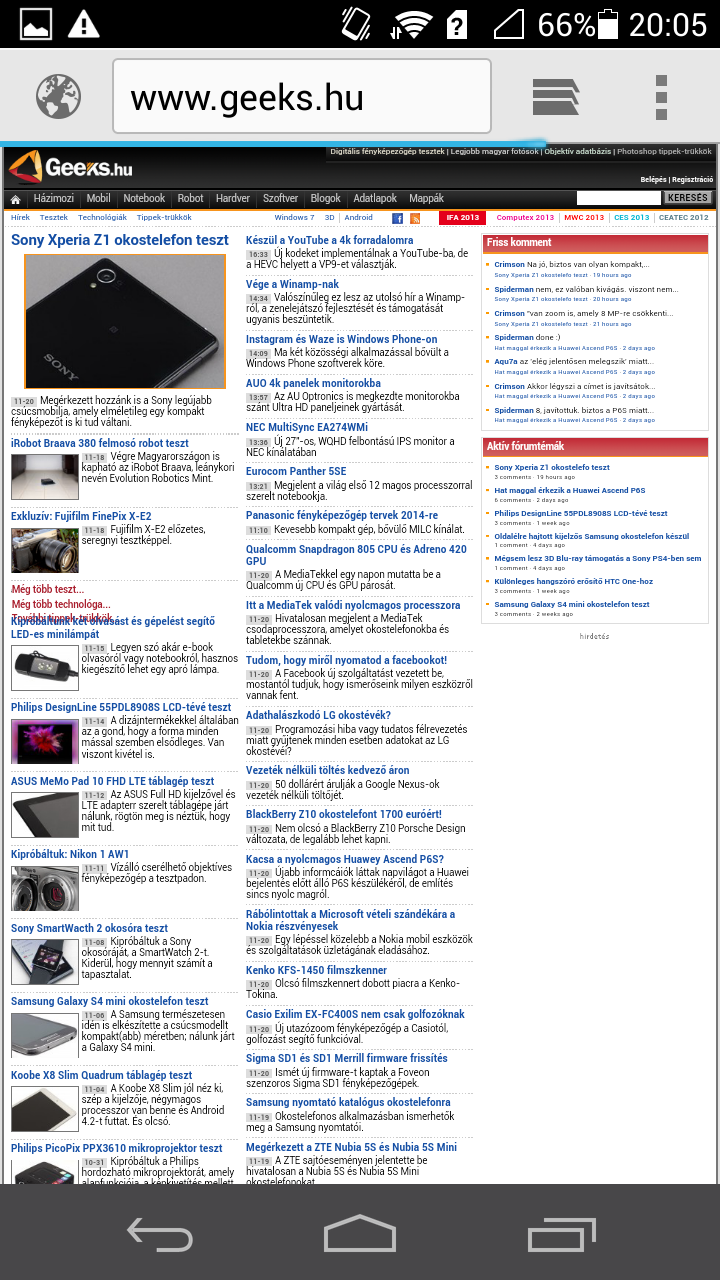Open ASUS MeMo Pad 10 FHD LTE article

point(113,781)
